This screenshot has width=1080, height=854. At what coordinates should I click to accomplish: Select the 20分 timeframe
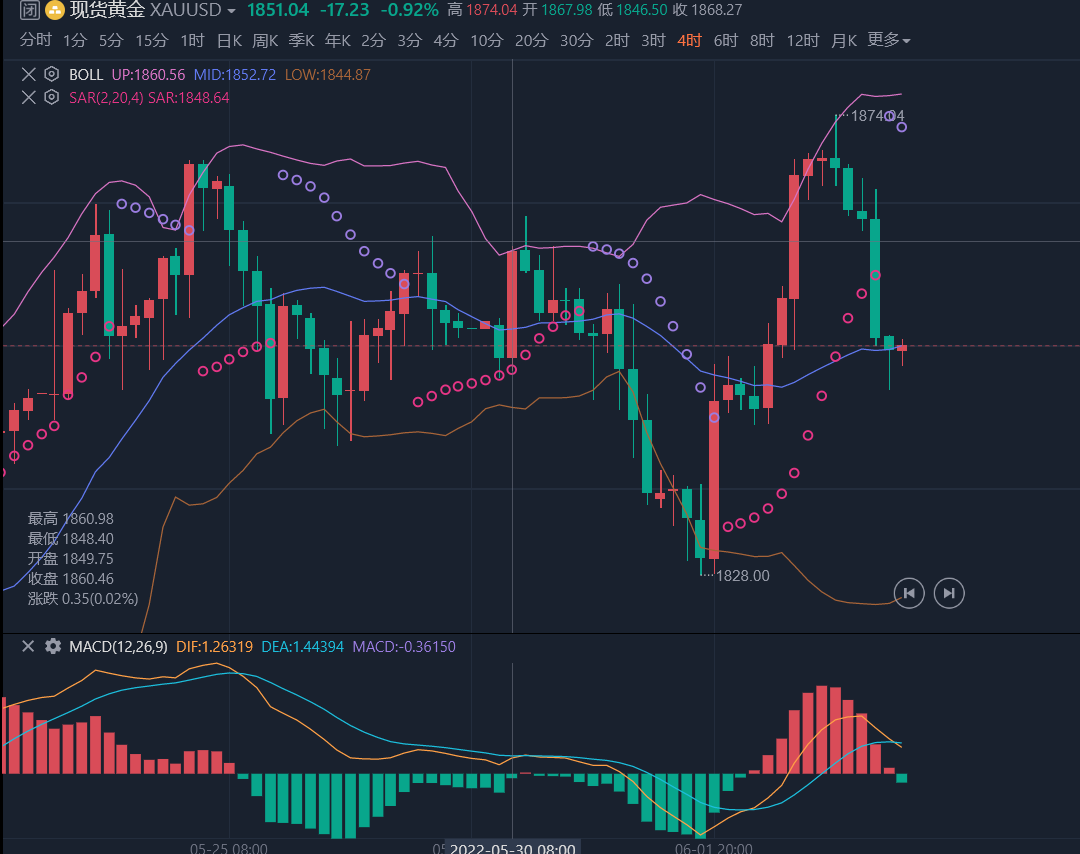point(532,41)
